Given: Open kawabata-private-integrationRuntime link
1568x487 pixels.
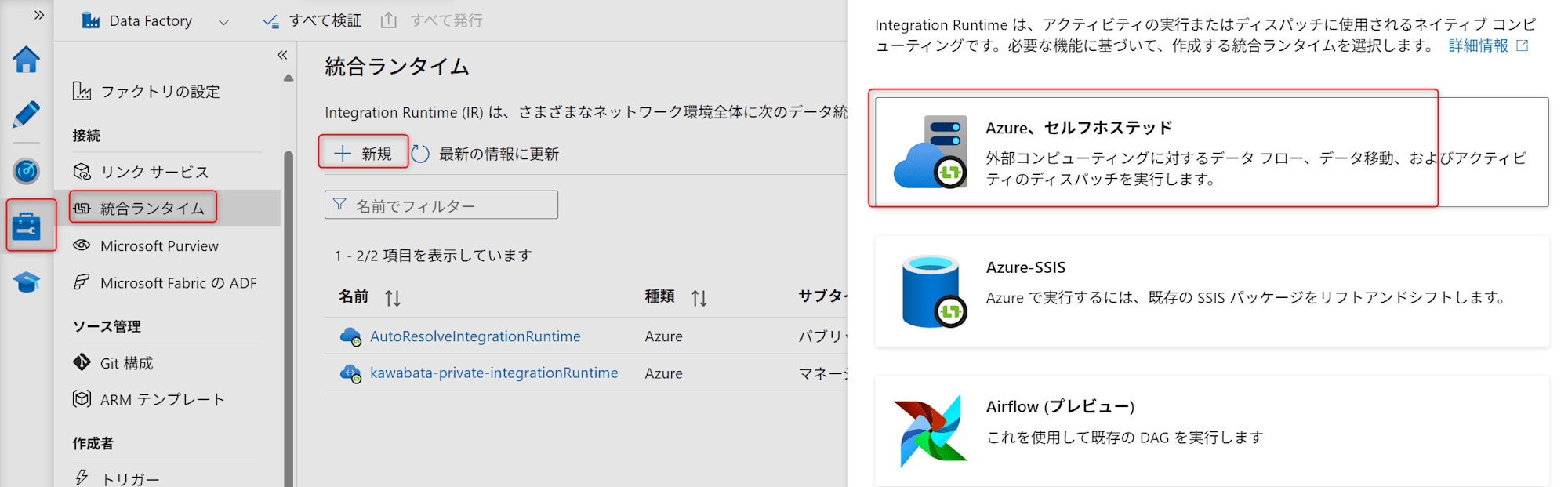Looking at the screenshot, I should click(494, 373).
